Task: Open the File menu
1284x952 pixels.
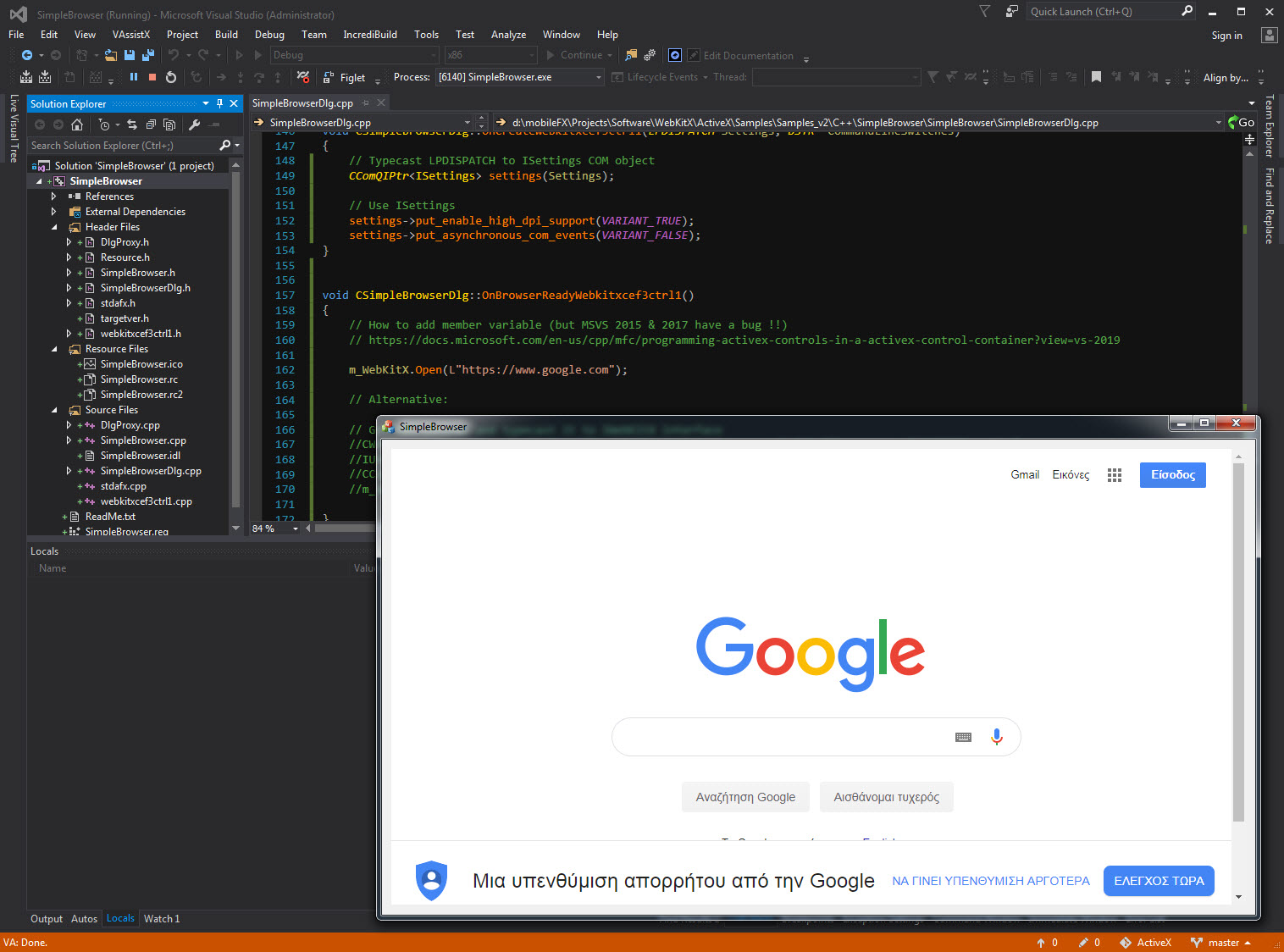Action: tap(16, 35)
